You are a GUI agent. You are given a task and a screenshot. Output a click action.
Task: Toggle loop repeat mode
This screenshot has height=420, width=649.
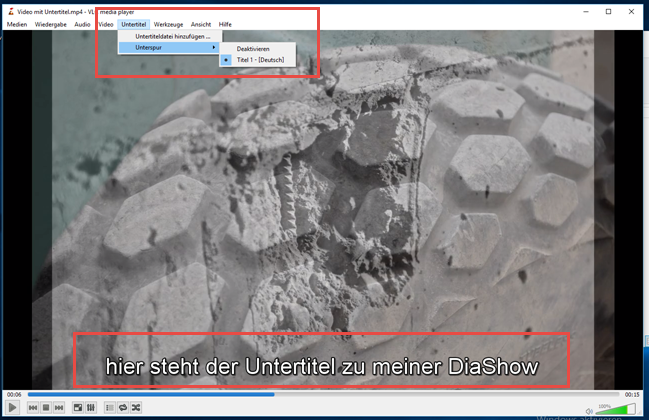point(123,408)
